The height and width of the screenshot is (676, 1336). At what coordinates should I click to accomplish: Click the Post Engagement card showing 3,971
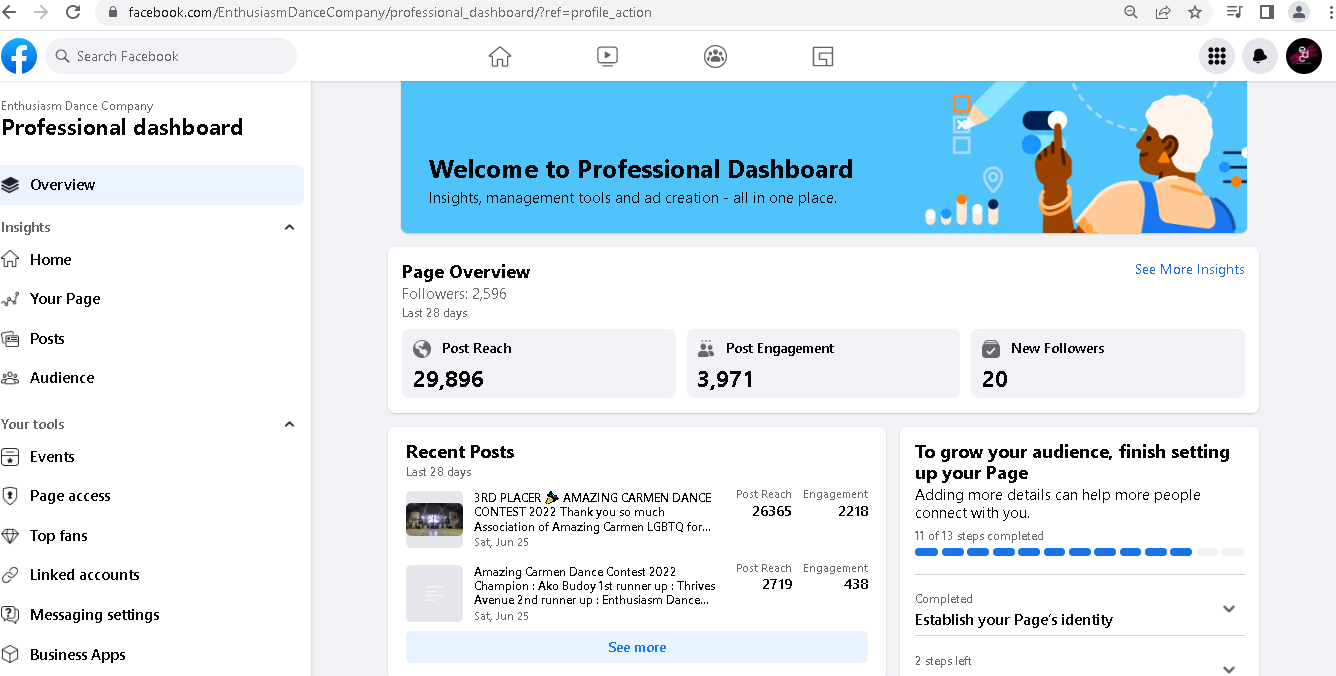coord(823,364)
